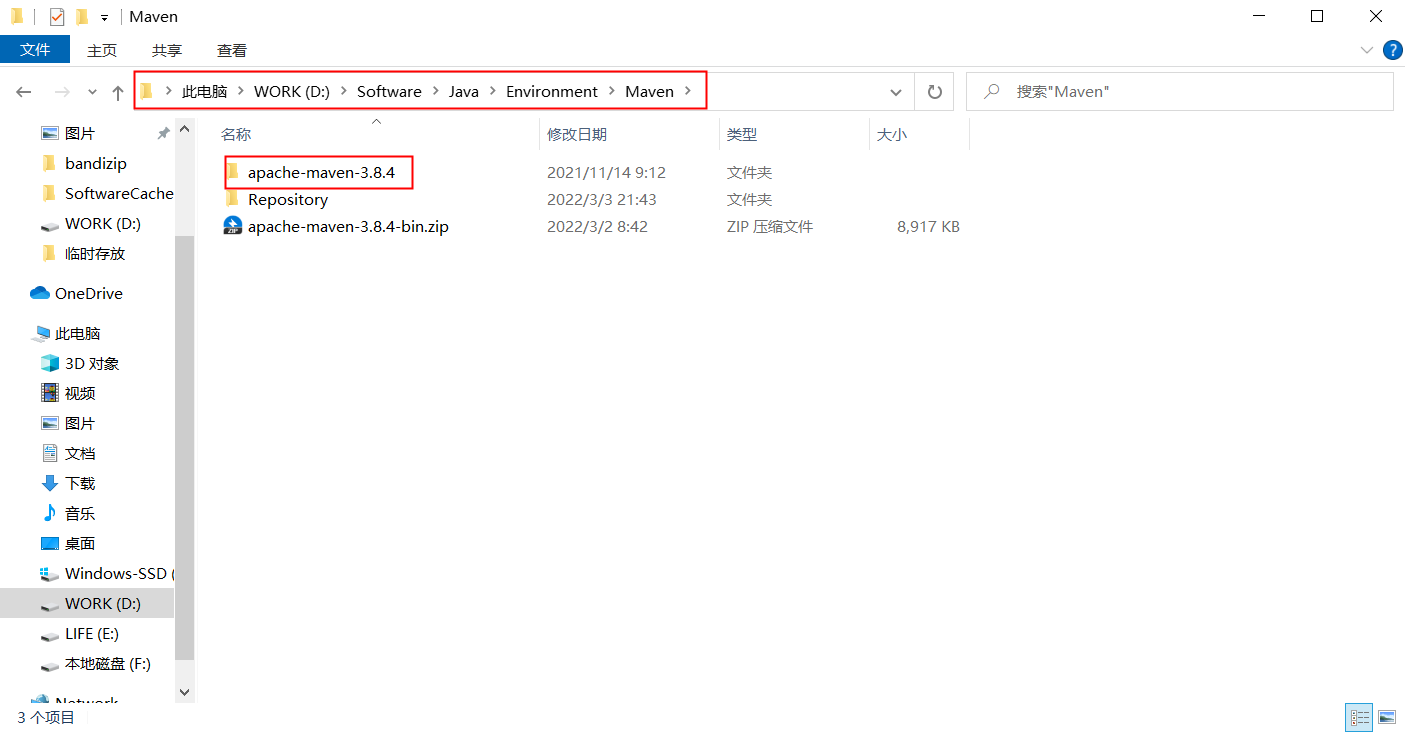Image resolution: width=1405 pixels, height=732 pixels.
Task: Open 音乐 in the navigation pane
Action: [80, 513]
